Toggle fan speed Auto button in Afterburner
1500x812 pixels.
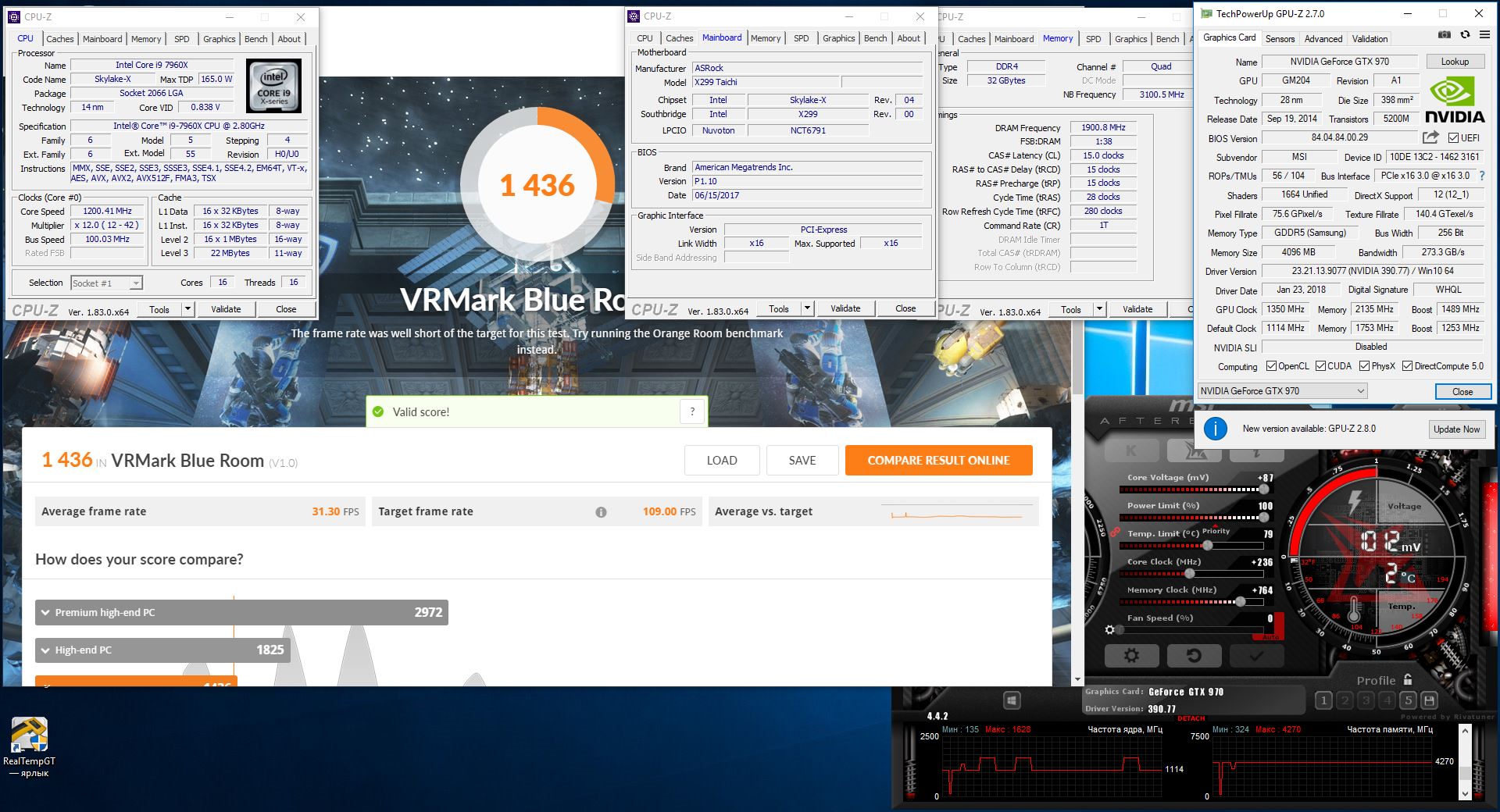click(x=1270, y=638)
